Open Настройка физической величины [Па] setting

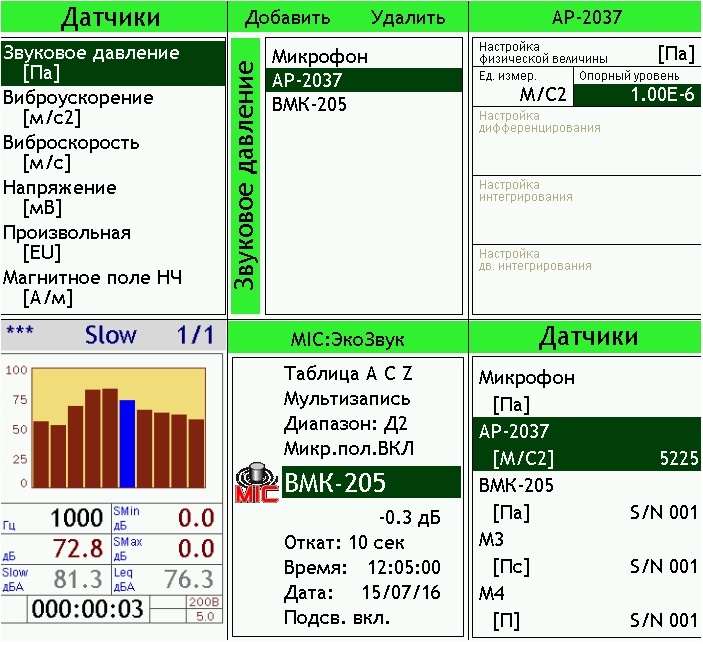(586, 52)
